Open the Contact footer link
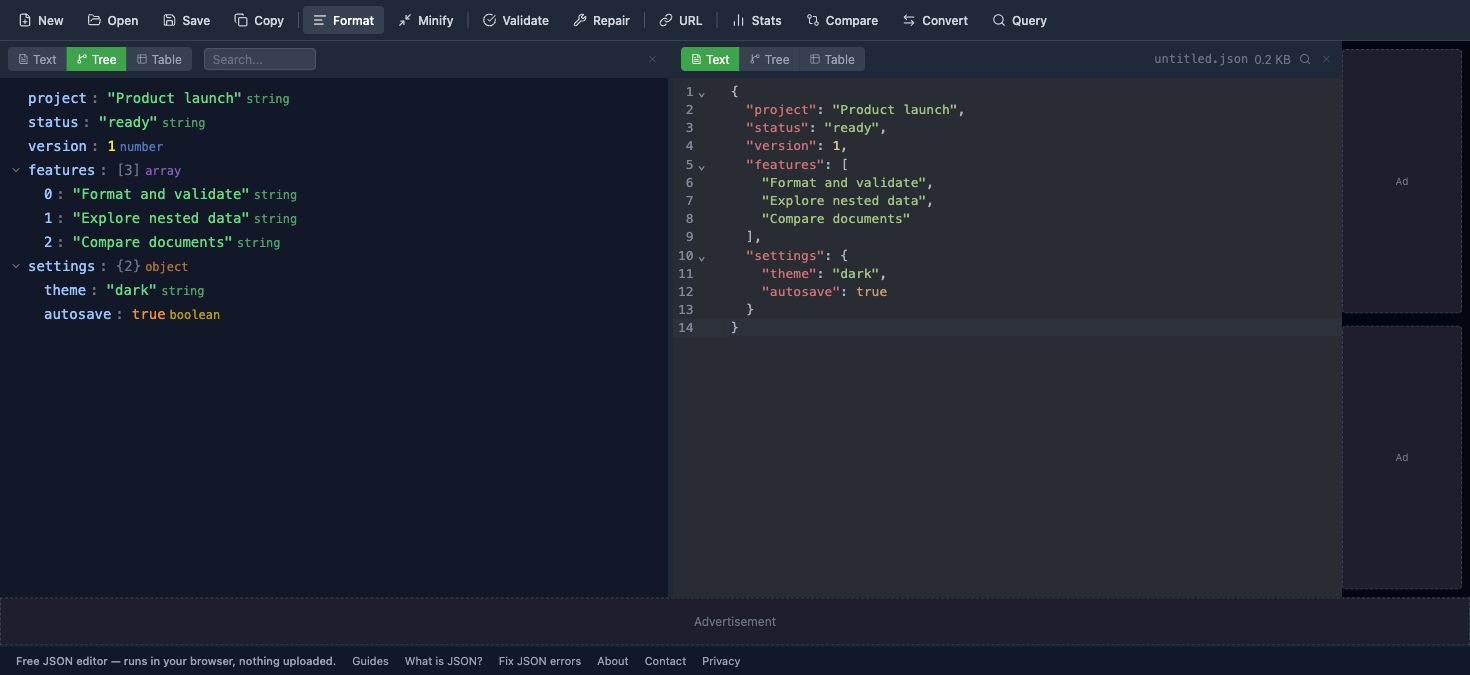The width and height of the screenshot is (1470, 675). click(x=665, y=661)
